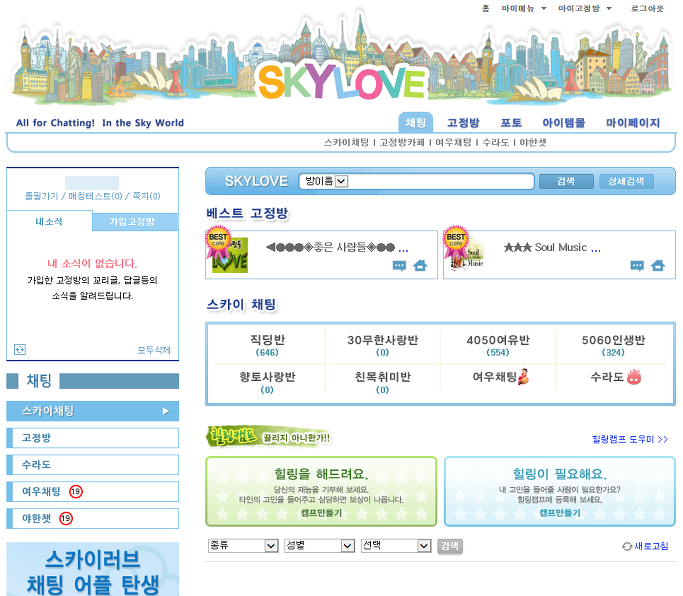The image size is (683, 596).
Task: Click Soul Music BEST cafe thumbnail
Action: pyautogui.click(x=464, y=250)
